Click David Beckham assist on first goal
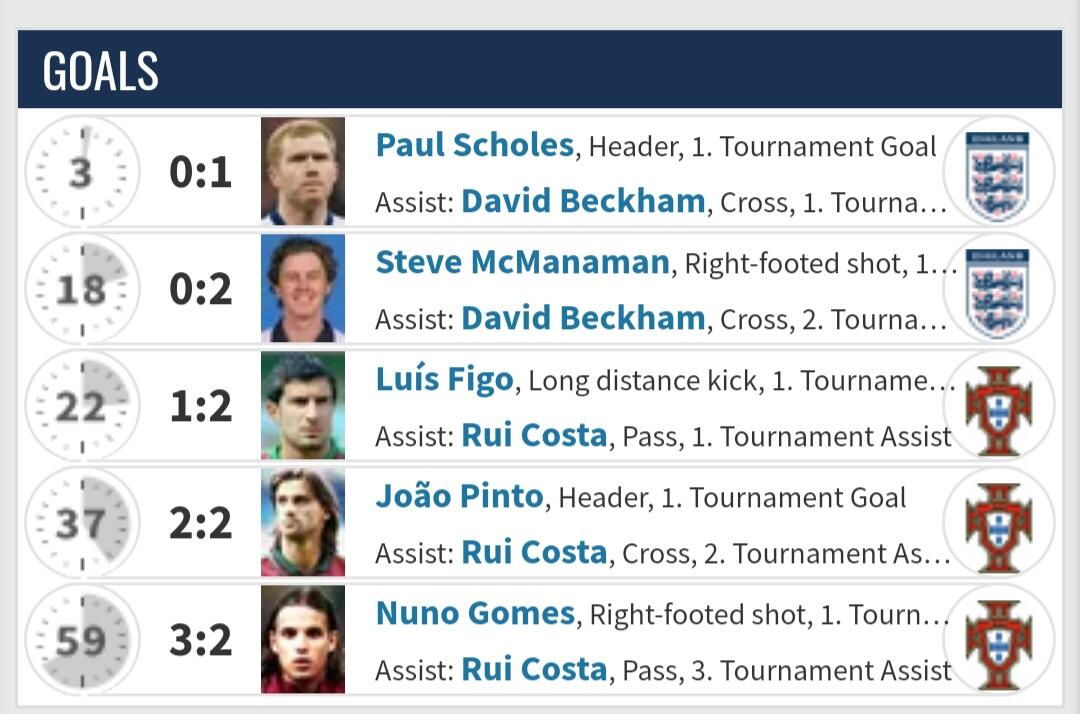Screen dimensions: 1080x714 point(583,202)
